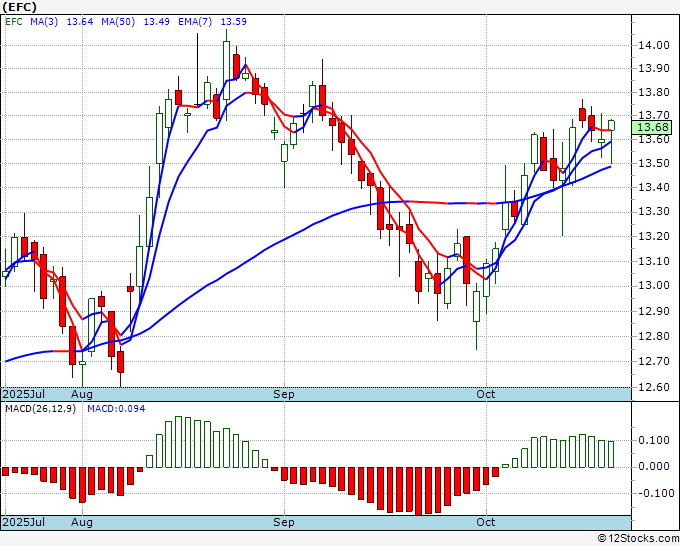Click the 13.90 price axis label
Image resolution: width=680 pixels, height=546 pixels.
(x=654, y=69)
